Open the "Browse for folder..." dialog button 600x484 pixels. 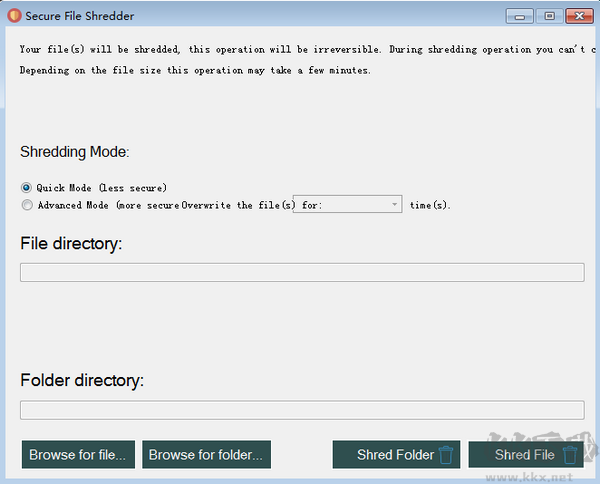tap(205, 455)
